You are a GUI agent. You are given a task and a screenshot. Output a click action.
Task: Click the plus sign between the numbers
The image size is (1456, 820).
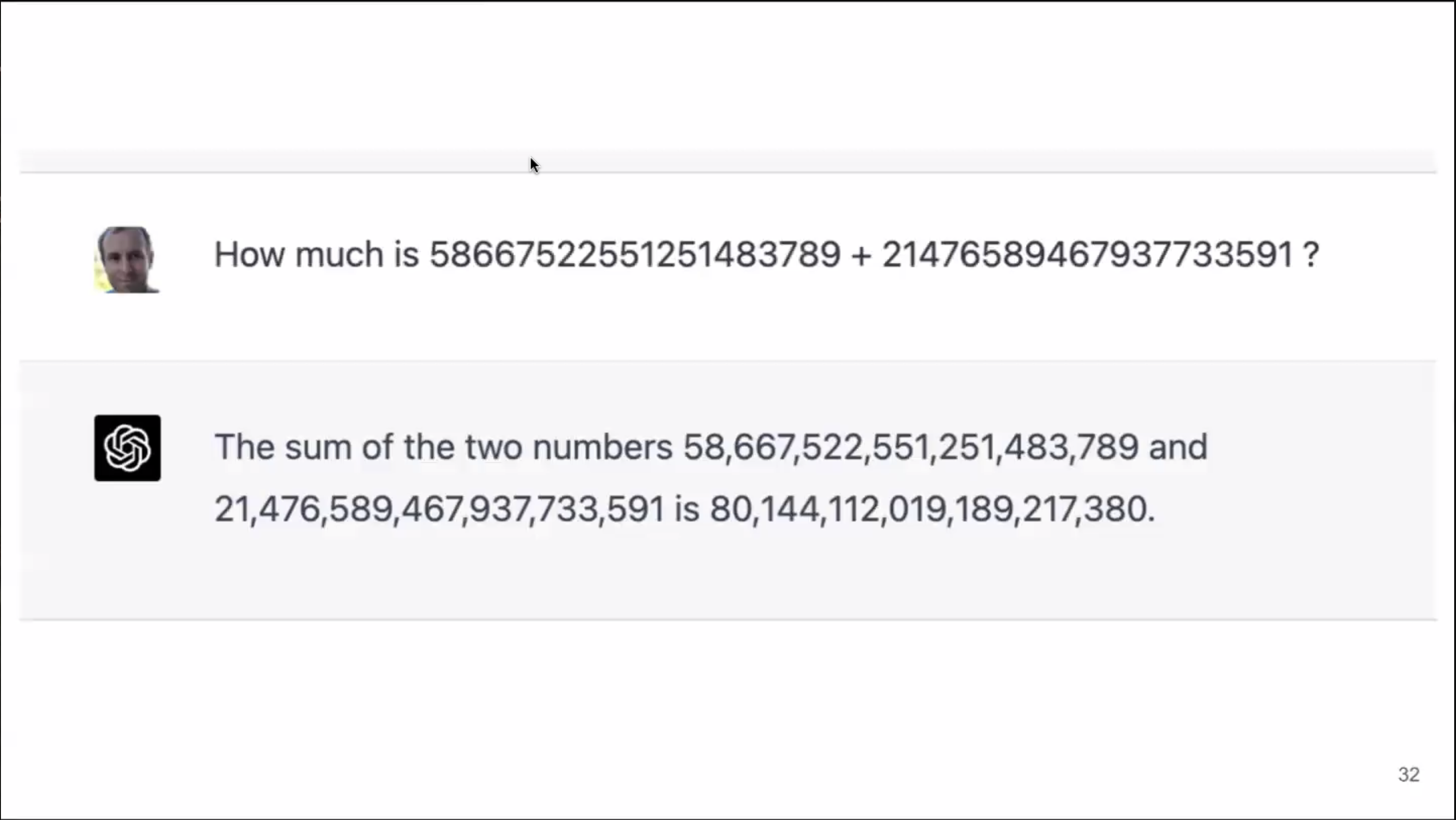click(861, 255)
